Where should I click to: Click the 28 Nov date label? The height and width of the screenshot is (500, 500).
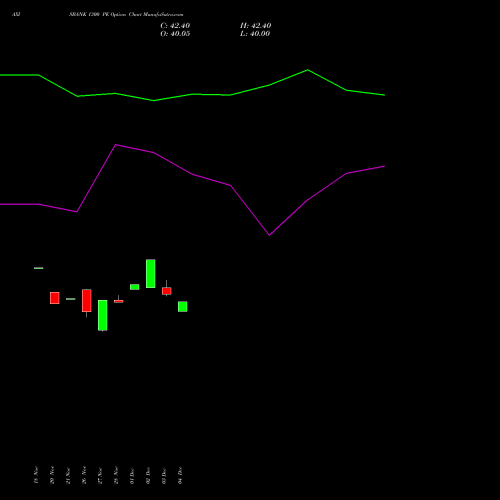(116, 475)
